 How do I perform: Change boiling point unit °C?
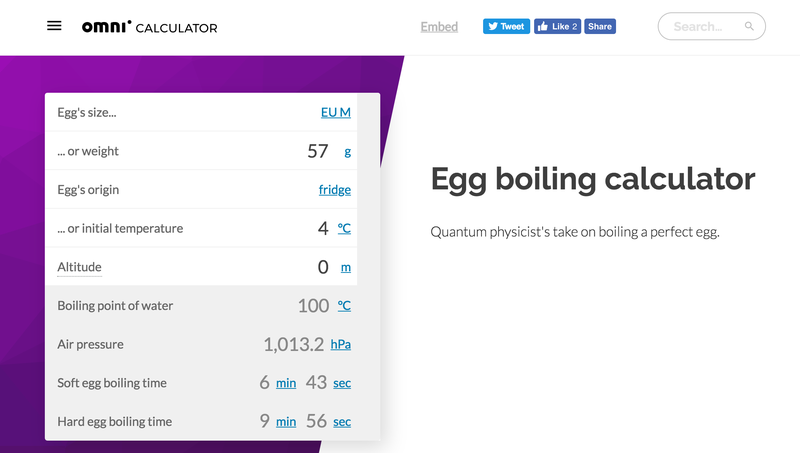click(x=344, y=306)
